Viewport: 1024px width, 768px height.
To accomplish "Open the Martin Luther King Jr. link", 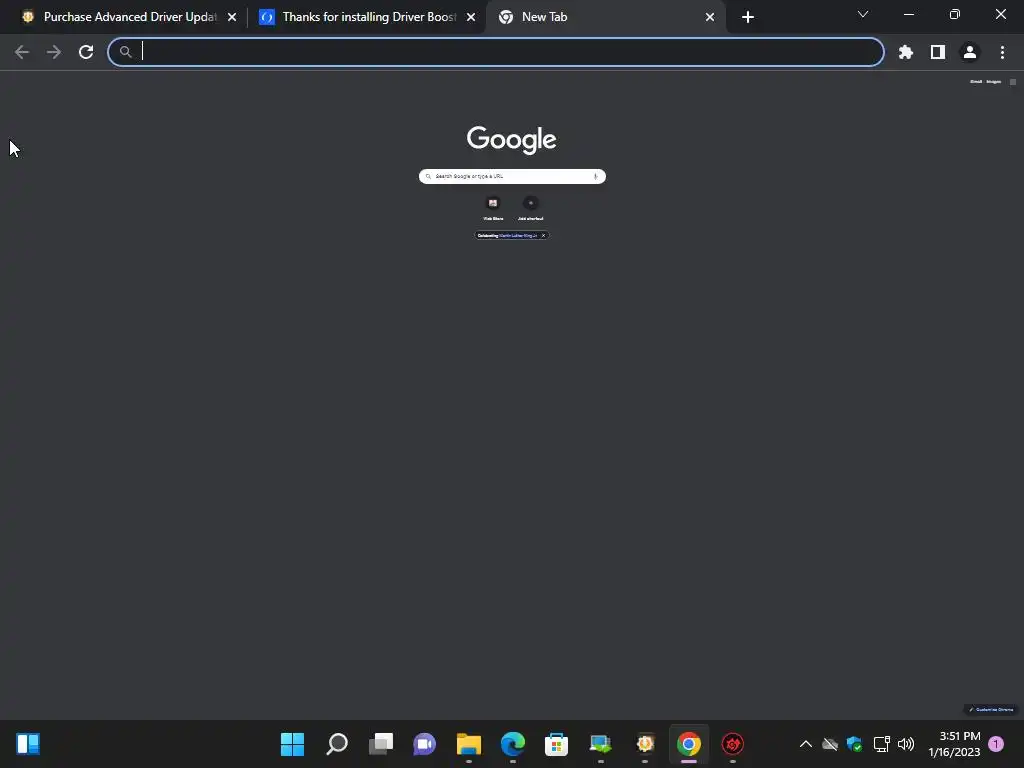I will 519,236.
